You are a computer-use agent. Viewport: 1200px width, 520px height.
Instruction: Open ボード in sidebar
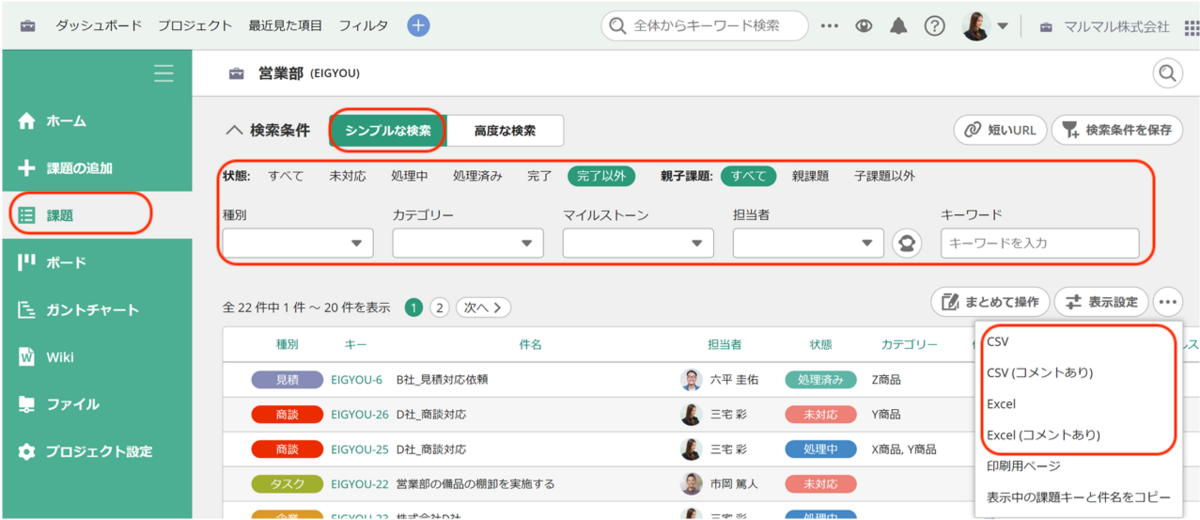click(x=52, y=262)
